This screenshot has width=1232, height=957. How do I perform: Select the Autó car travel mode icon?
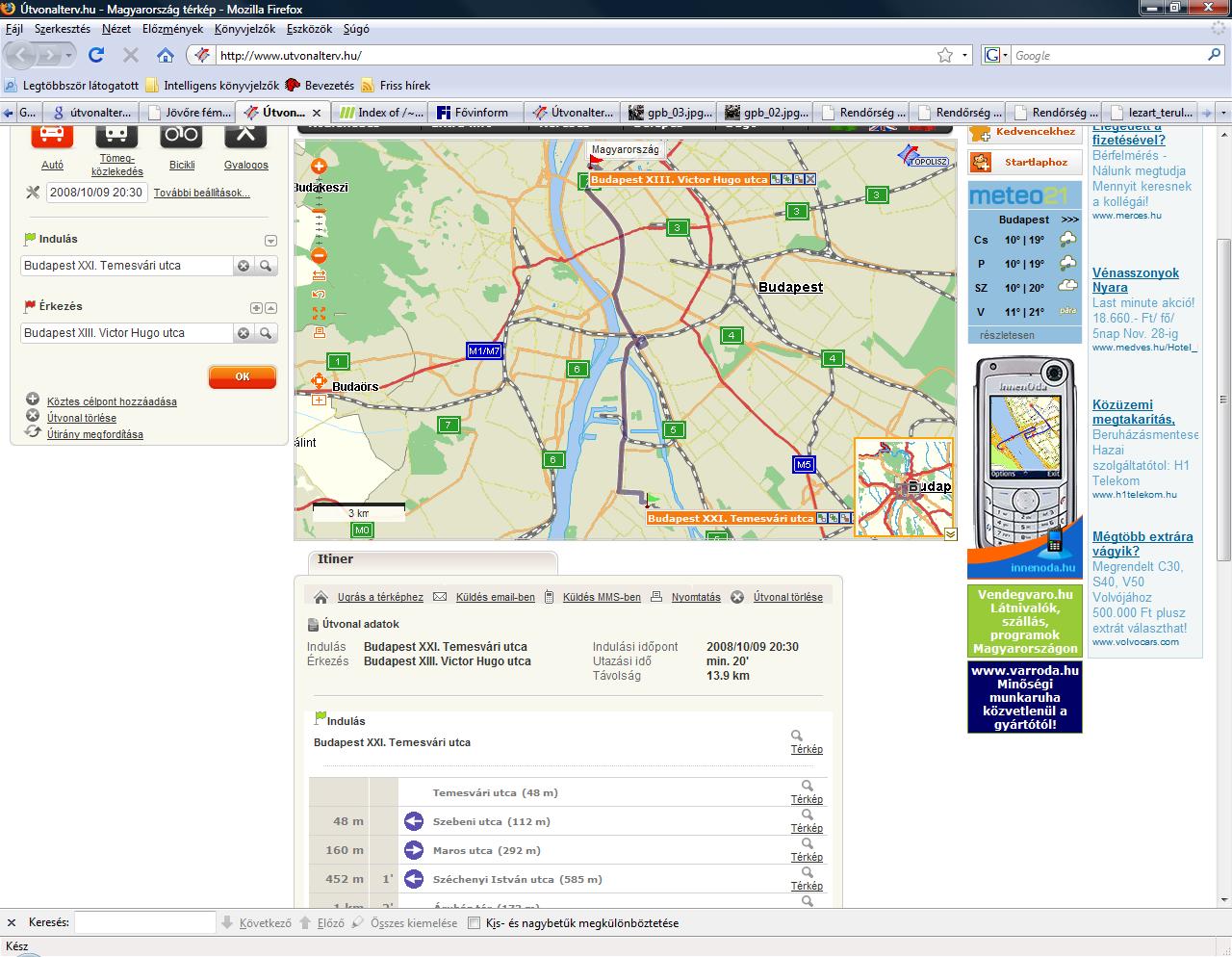[x=52, y=136]
